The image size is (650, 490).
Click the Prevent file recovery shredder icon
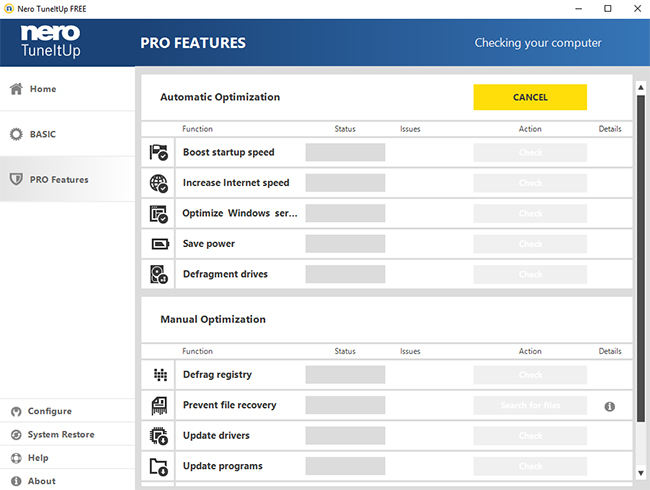(x=159, y=405)
